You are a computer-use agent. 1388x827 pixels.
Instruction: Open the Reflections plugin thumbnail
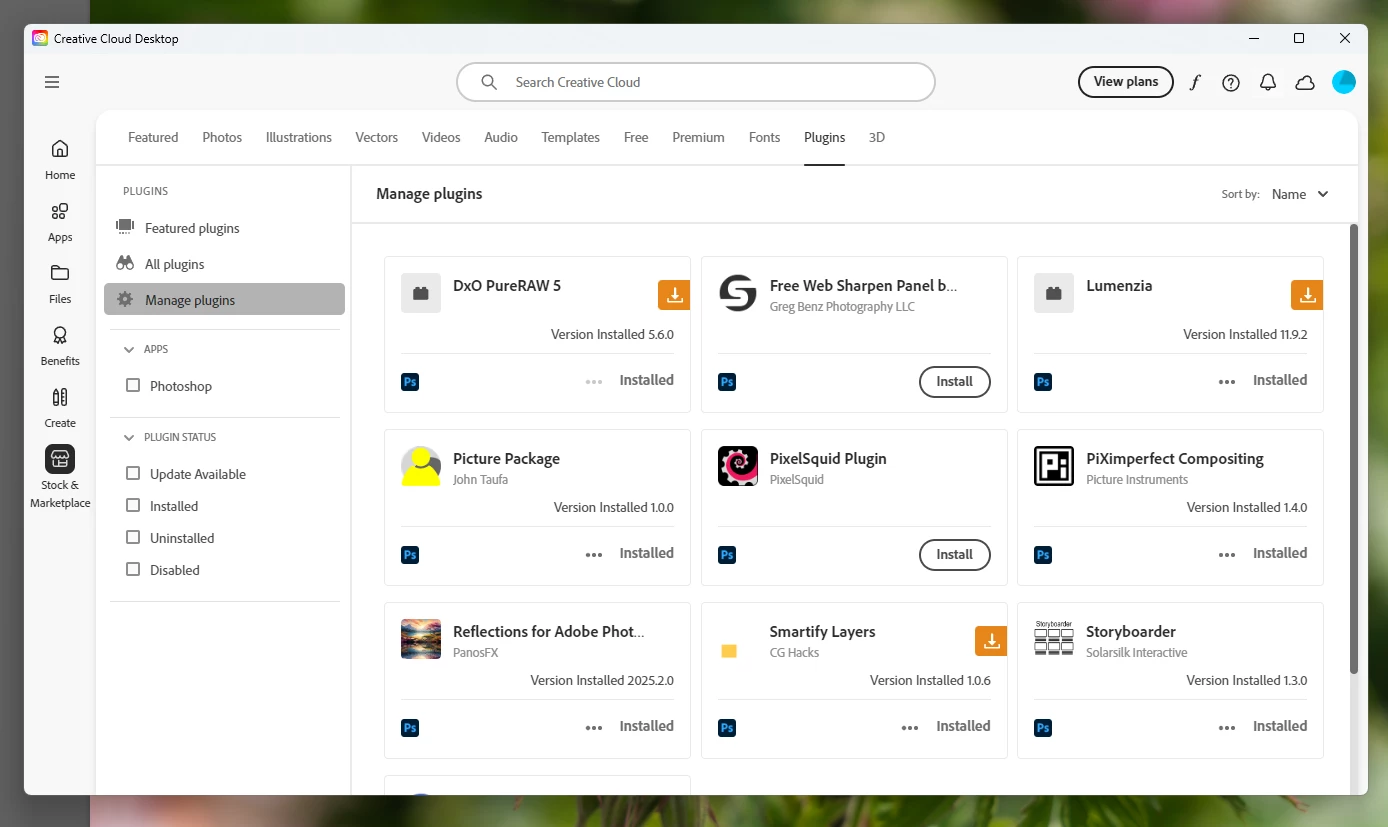tap(421, 639)
